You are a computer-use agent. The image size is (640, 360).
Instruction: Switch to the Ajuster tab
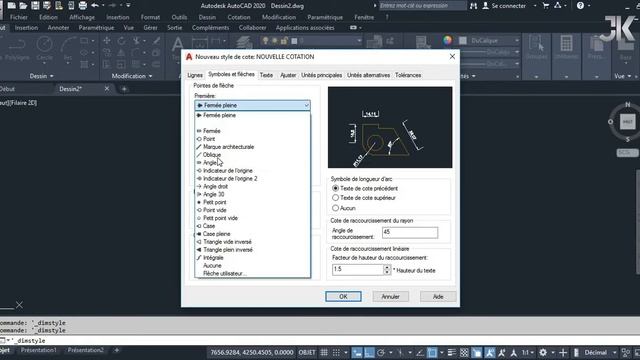click(288, 75)
